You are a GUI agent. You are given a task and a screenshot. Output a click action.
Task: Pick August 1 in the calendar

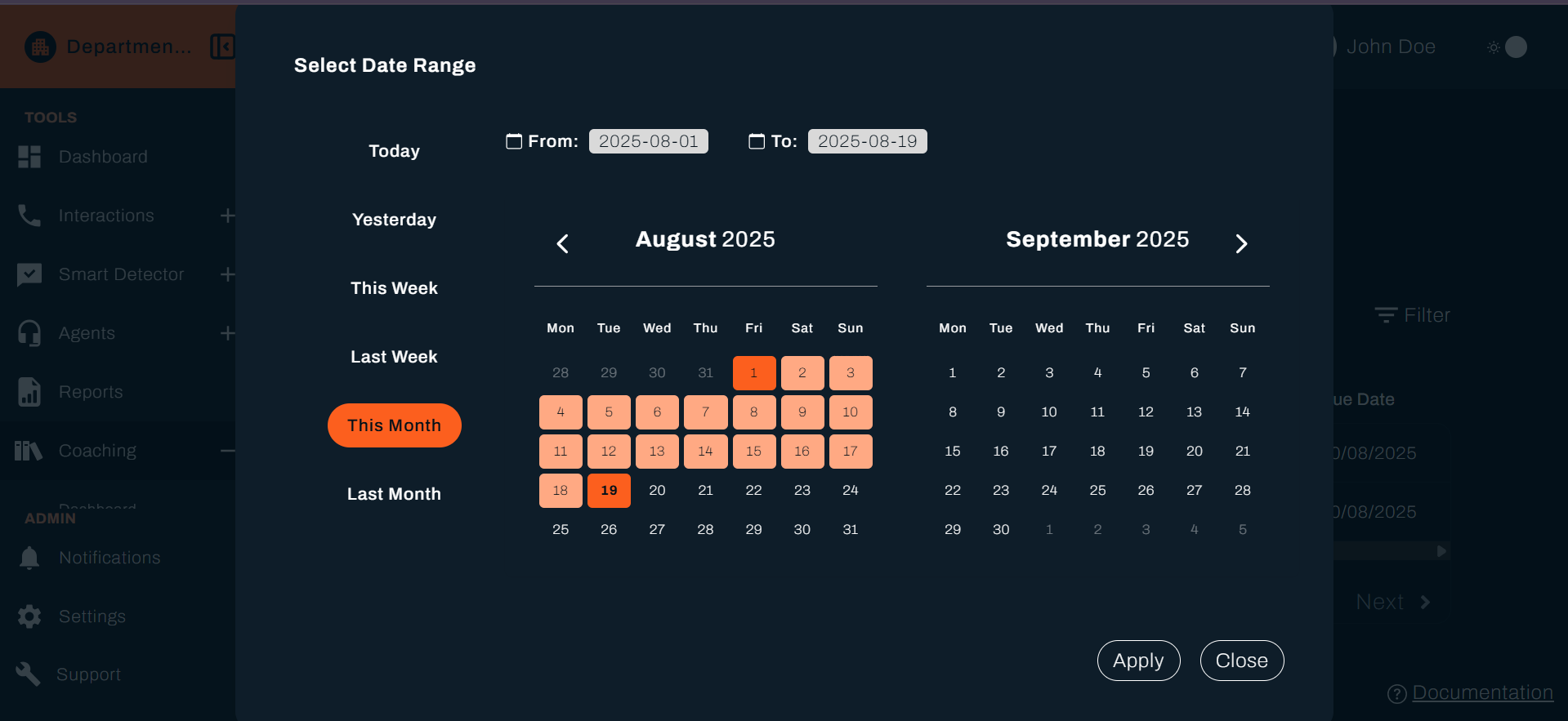(x=754, y=373)
